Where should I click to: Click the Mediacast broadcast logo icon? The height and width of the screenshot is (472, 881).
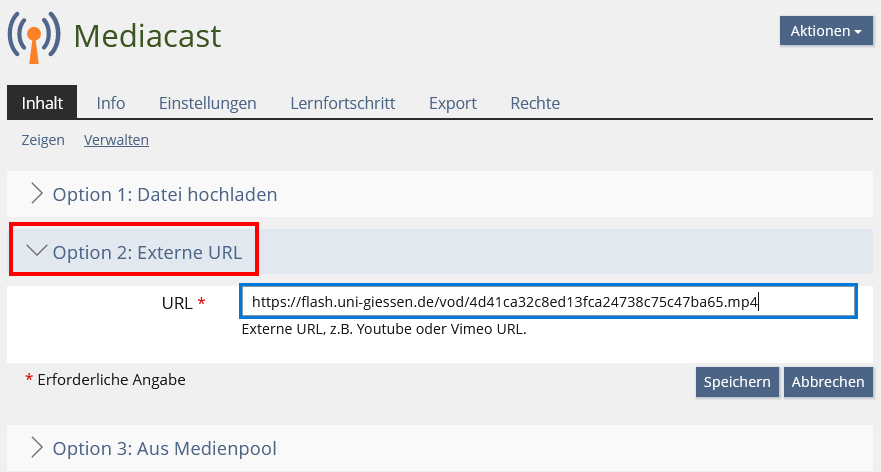[33, 36]
